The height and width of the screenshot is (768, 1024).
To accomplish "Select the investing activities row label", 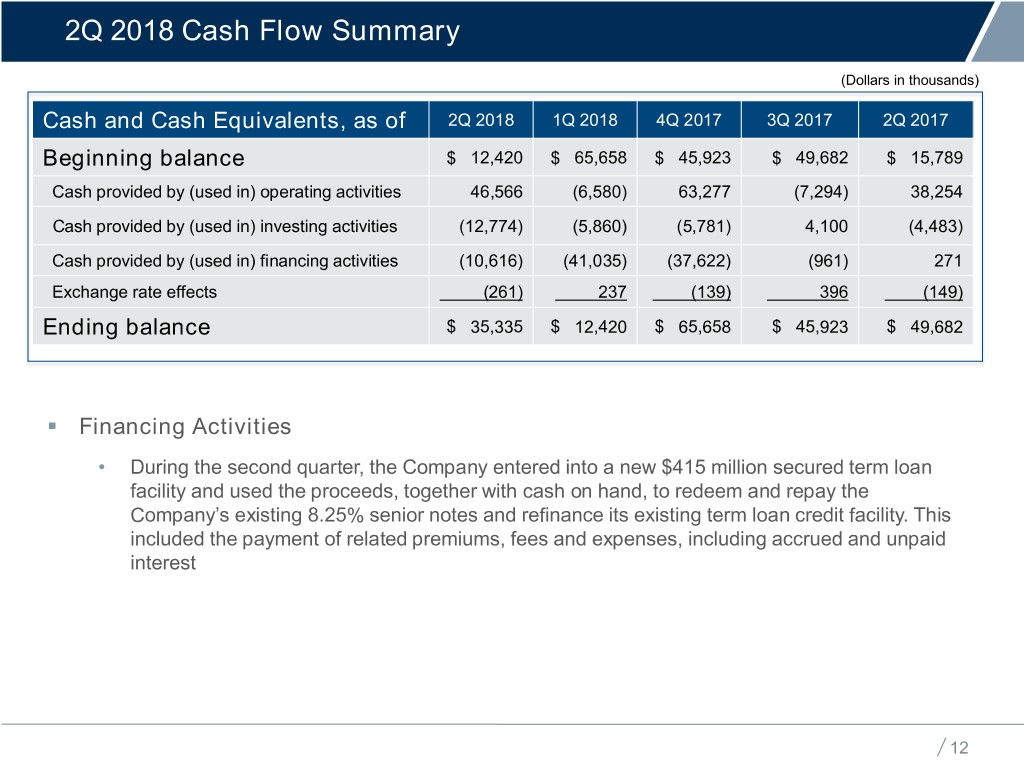I will pyautogui.click(x=224, y=226).
